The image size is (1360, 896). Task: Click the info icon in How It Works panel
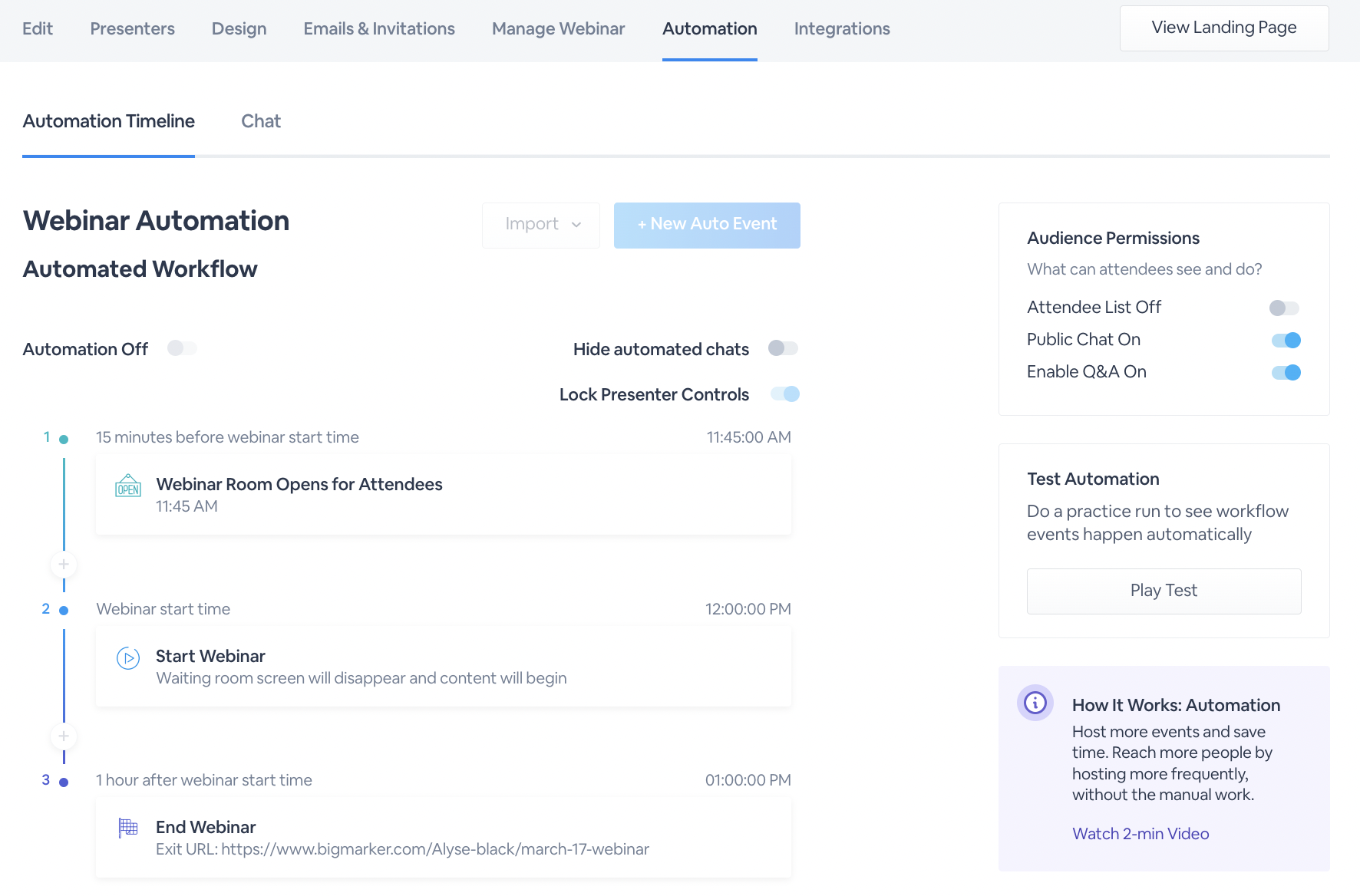[1035, 703]
